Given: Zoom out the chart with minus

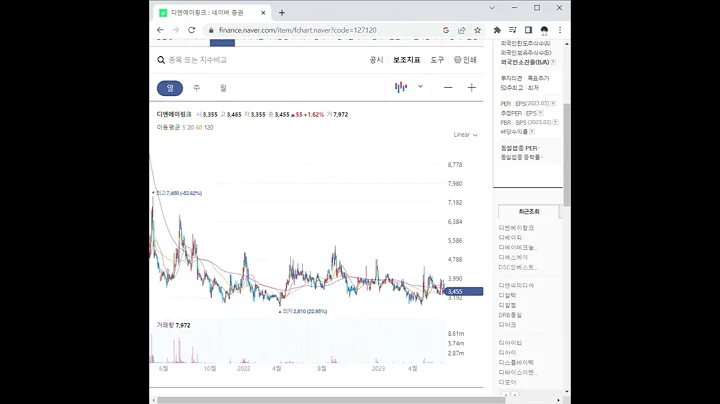Looking at the screenshot, I should pyautogui.click(x=448, y=87).
